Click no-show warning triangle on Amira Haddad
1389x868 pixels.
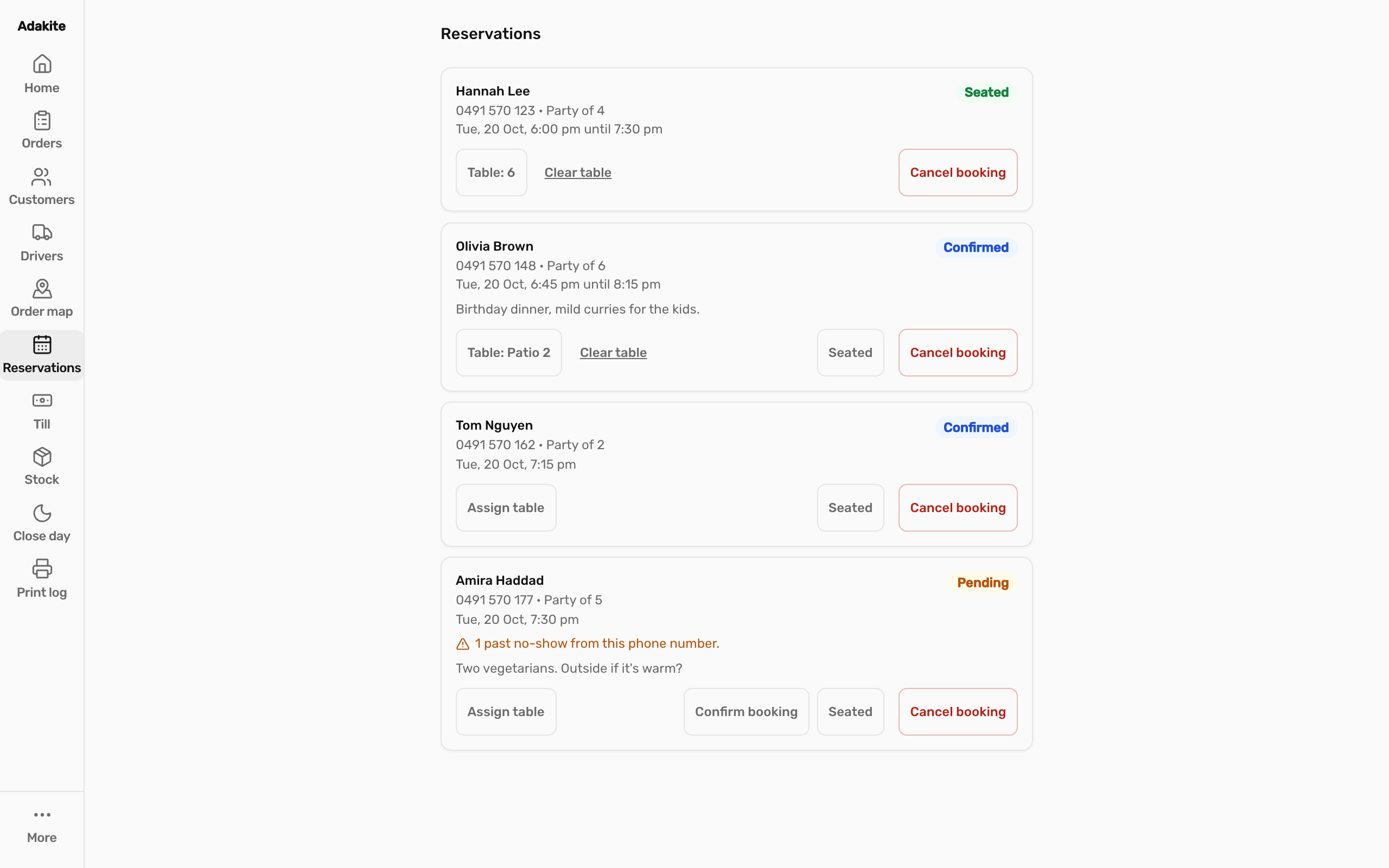tap(463, 644)
